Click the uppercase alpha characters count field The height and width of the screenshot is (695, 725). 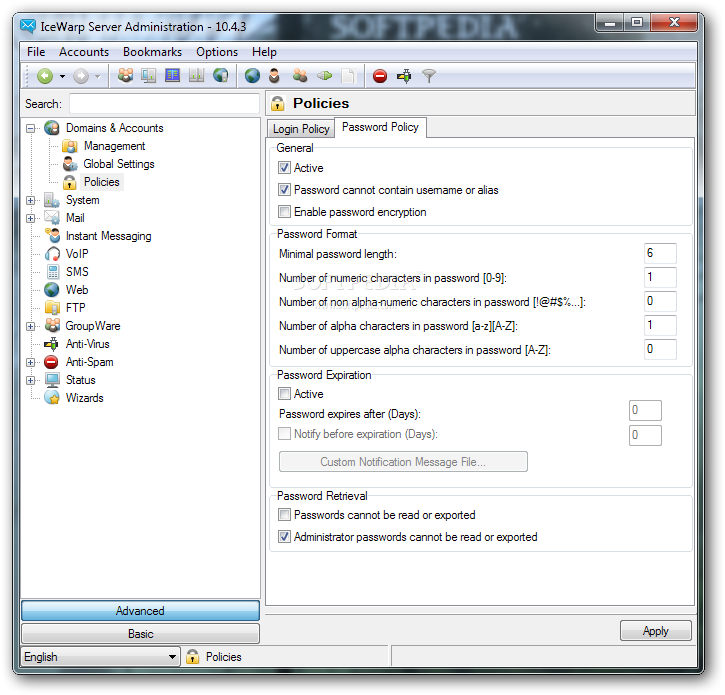[x=660, y=350]
